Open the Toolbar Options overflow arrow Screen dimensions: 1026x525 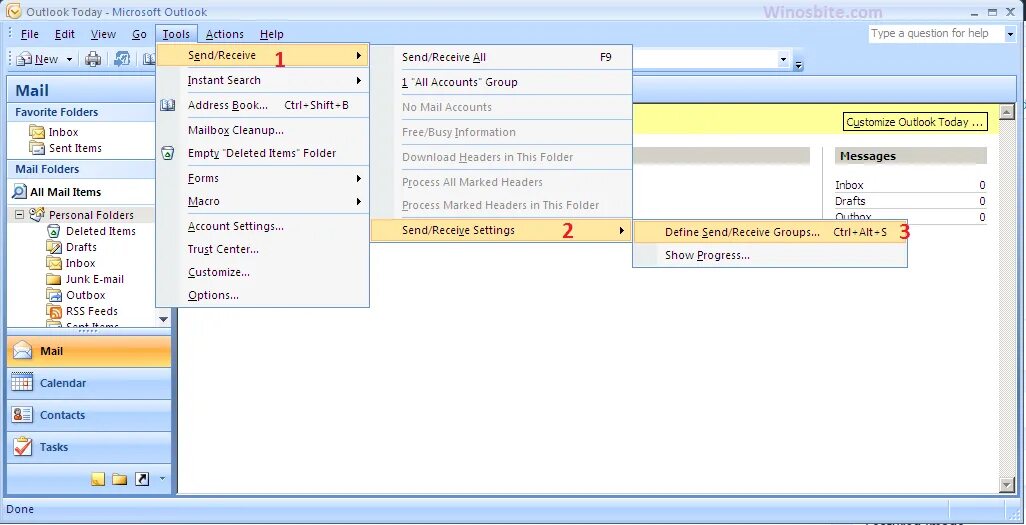[x=799, y=65]
